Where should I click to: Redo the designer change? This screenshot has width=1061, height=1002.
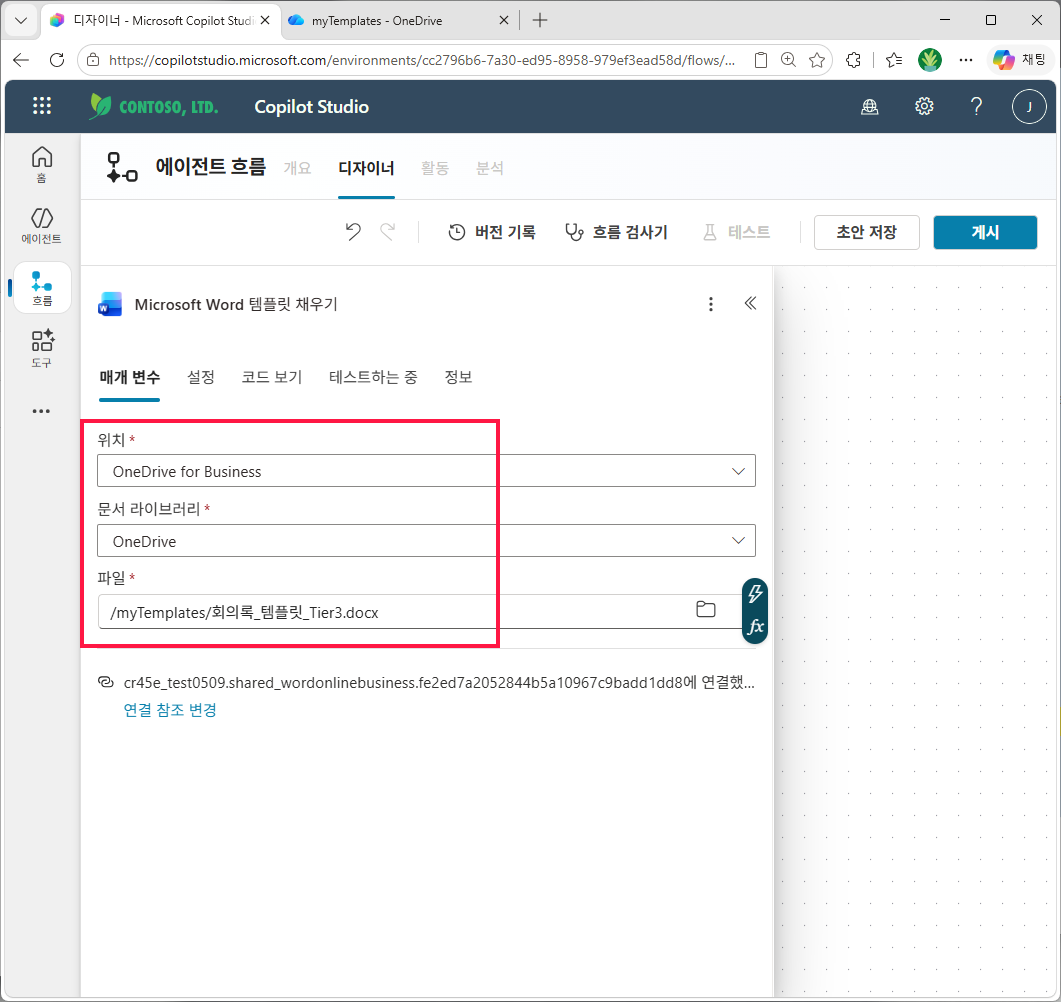[x=388, y=232]
